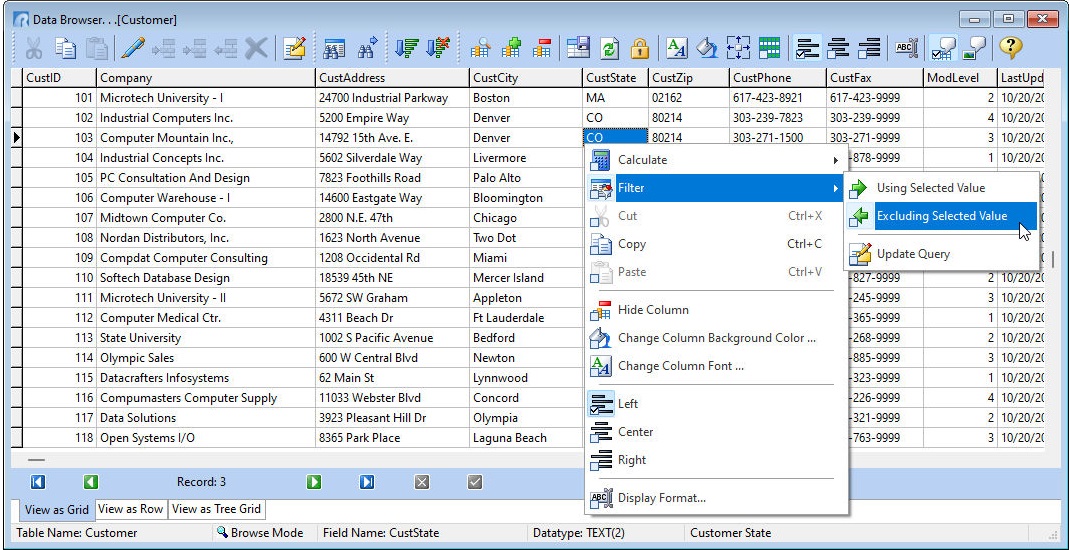Select the cell 'Nordan Distributors, Inc.'
Screen dimensions: 1069x550
pos(206,239)
